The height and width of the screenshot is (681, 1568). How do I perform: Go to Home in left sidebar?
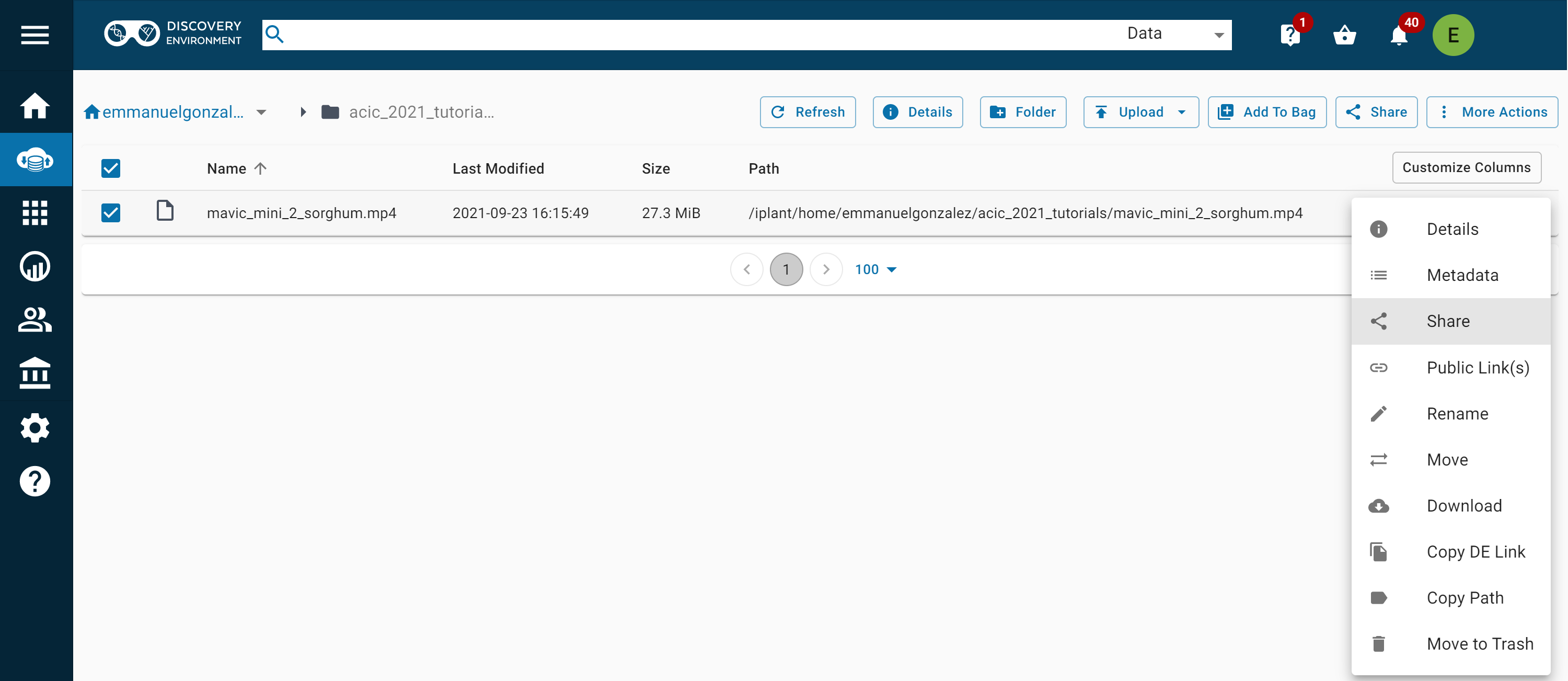tap(34, 106)
